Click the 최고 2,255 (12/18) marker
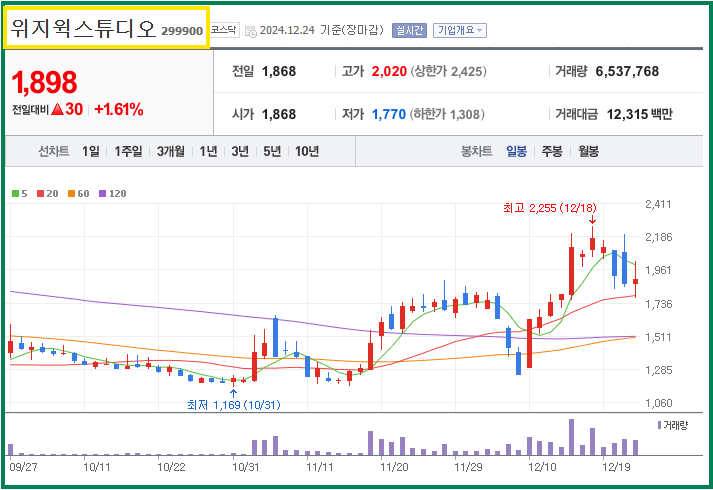Image resolution: width=713 pixels, height=490 pixels. (550, 208)
